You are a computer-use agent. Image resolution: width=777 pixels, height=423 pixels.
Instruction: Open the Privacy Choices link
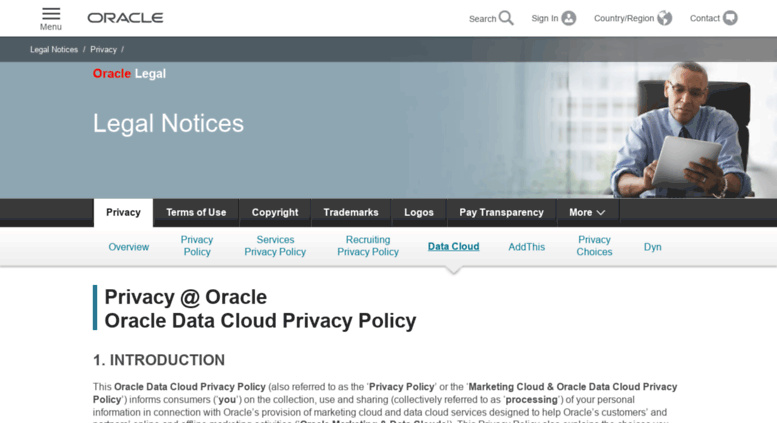[x=594, y=246]
